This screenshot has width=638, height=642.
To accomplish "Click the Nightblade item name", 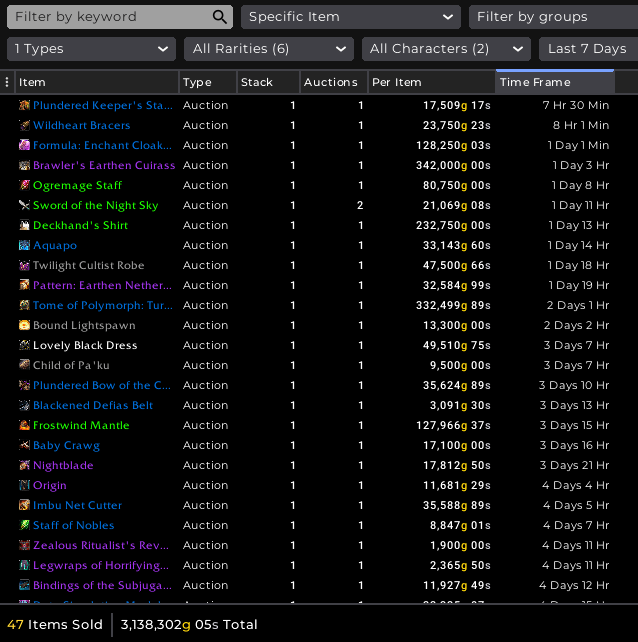I will click(63, 465).
